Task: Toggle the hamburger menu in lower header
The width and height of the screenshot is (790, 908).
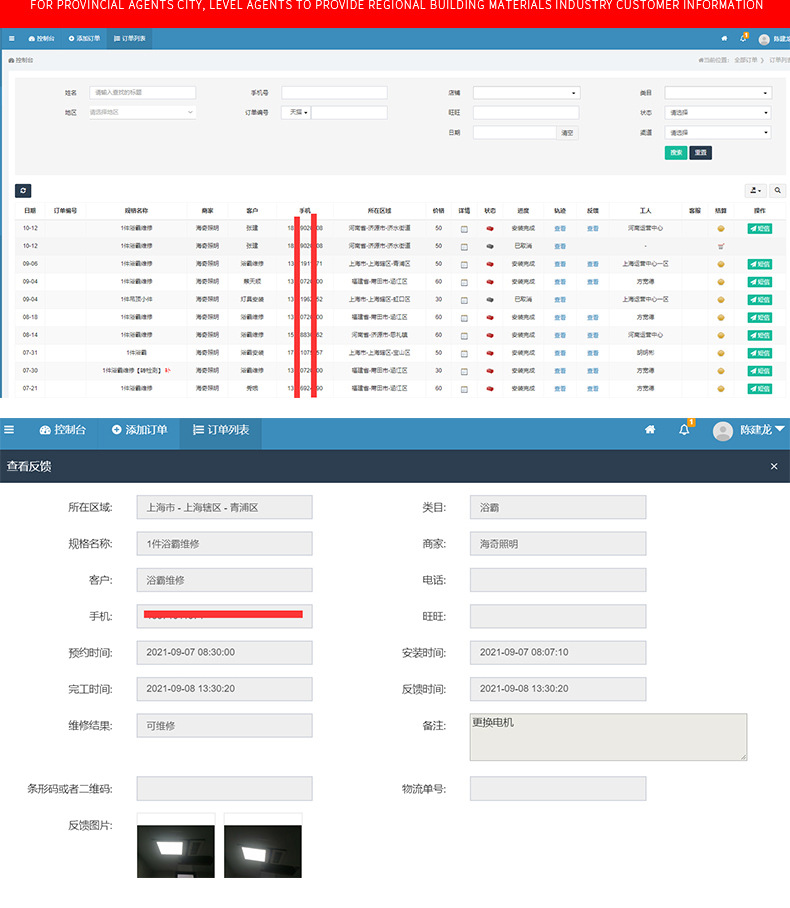Action: click(x=9, y=430)
